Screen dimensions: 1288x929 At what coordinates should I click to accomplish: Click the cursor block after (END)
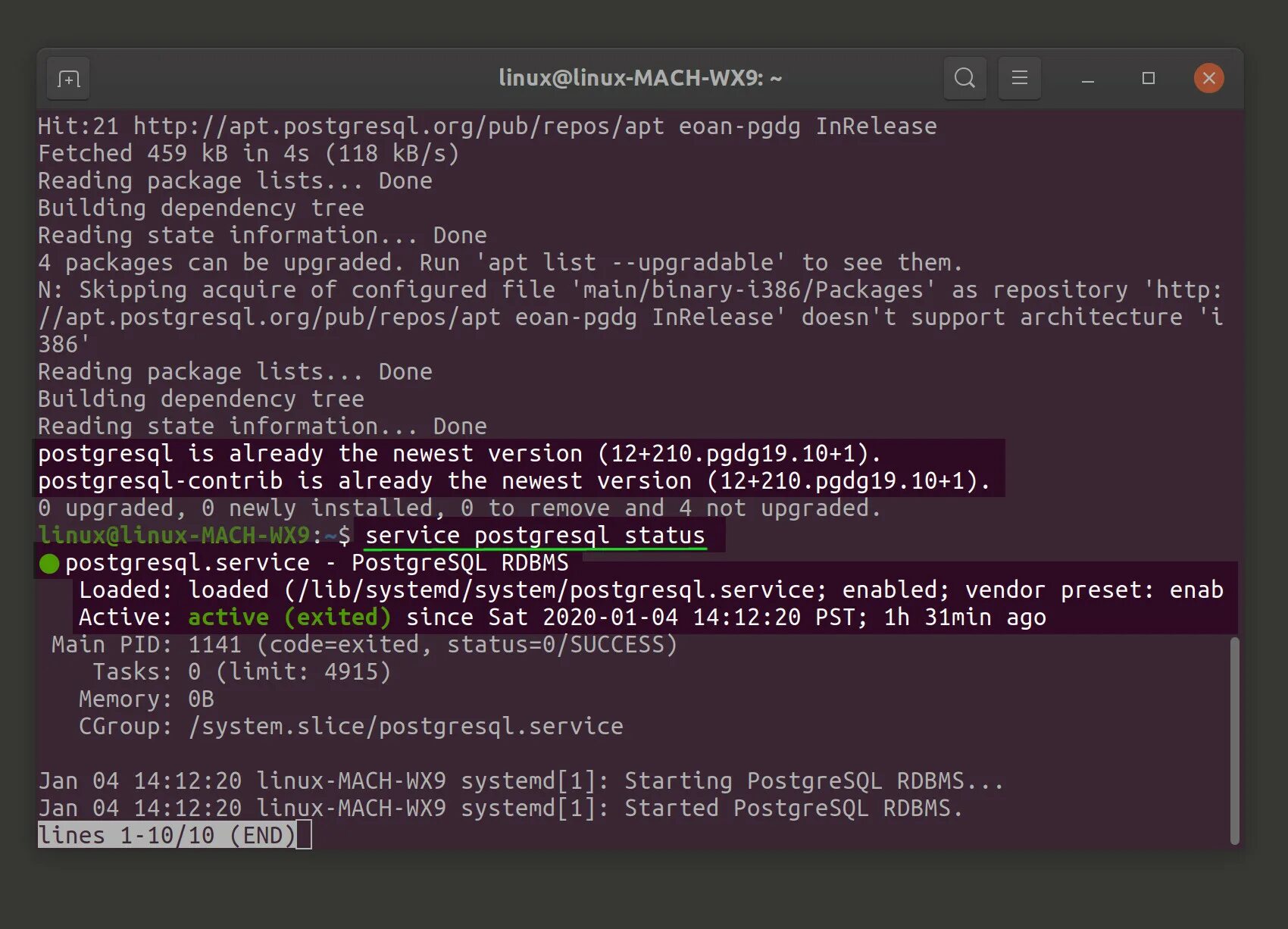point(304,835)
